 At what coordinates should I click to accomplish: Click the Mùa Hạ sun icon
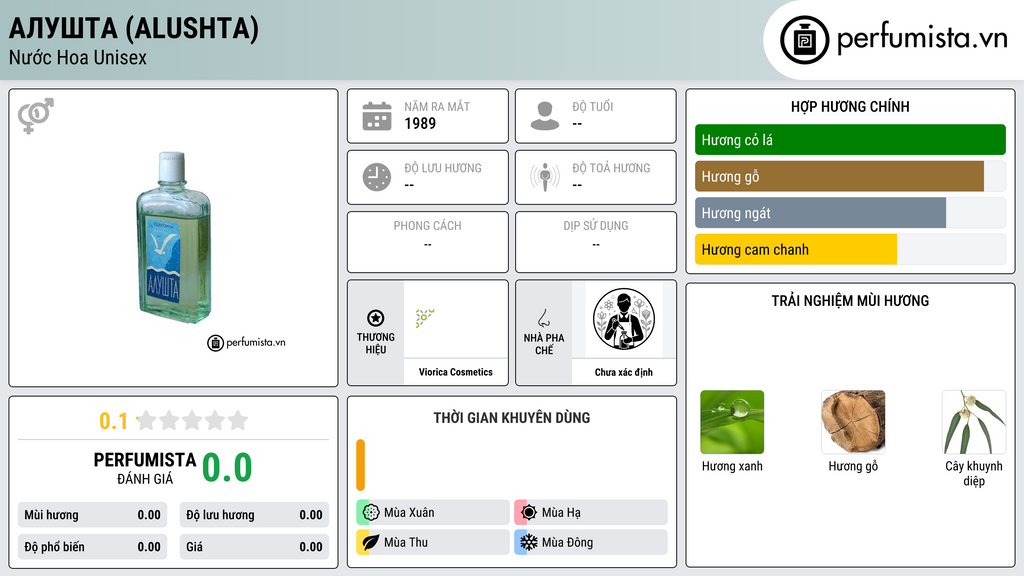529,513
